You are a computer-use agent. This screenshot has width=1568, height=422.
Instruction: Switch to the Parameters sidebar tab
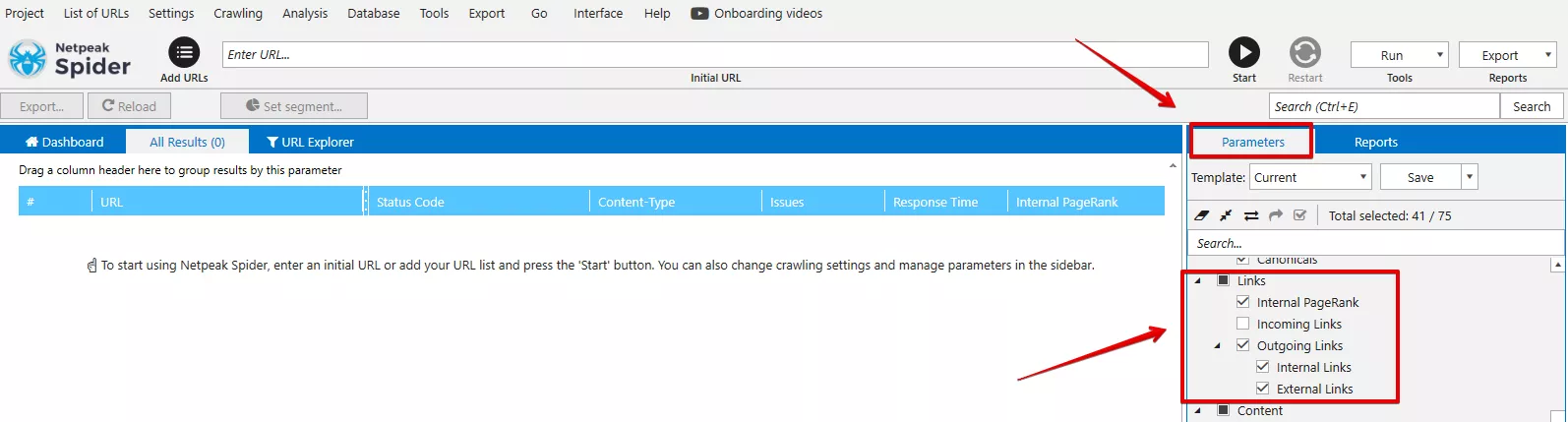[1252, 142]
